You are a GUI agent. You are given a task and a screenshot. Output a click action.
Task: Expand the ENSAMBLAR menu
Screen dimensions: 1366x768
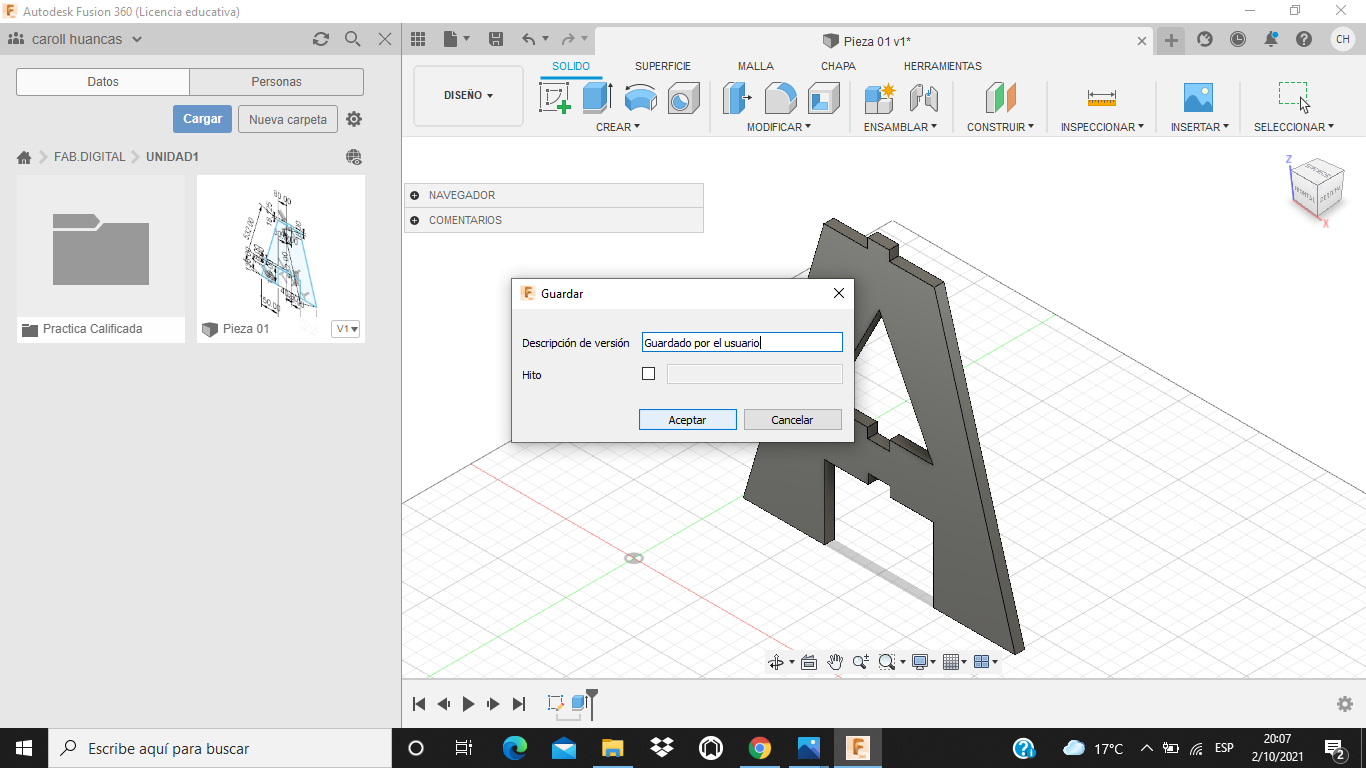pyautogui.click(x=900, y=127)
